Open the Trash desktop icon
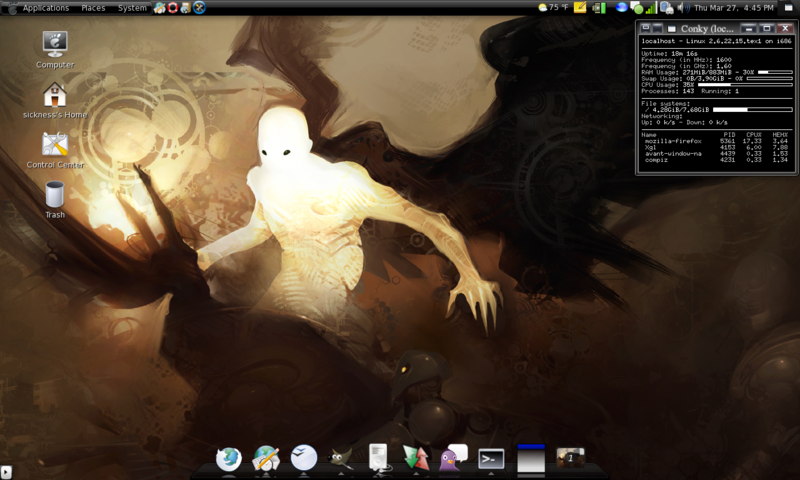 55,200
